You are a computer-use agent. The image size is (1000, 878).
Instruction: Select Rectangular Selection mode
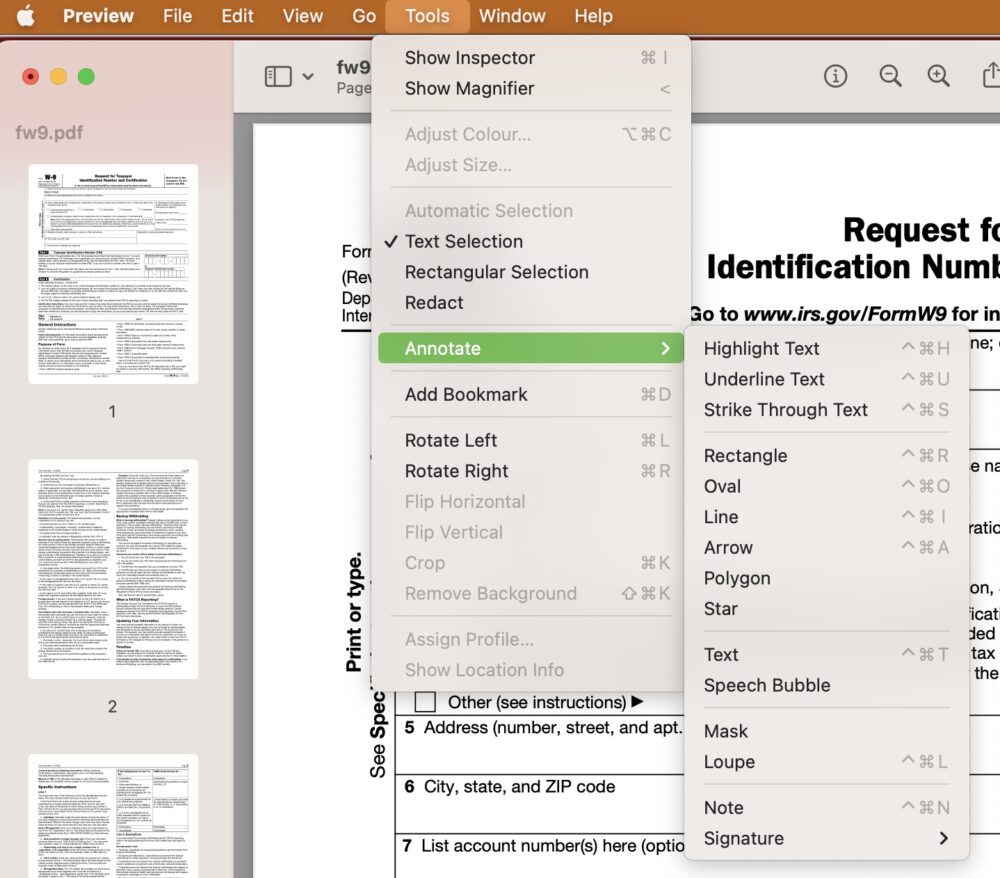(496, 272)
